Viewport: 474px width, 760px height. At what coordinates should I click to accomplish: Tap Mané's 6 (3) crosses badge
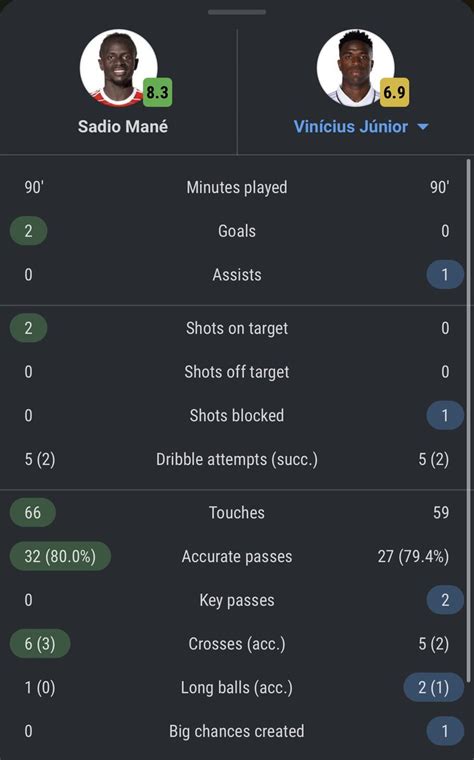40,644
